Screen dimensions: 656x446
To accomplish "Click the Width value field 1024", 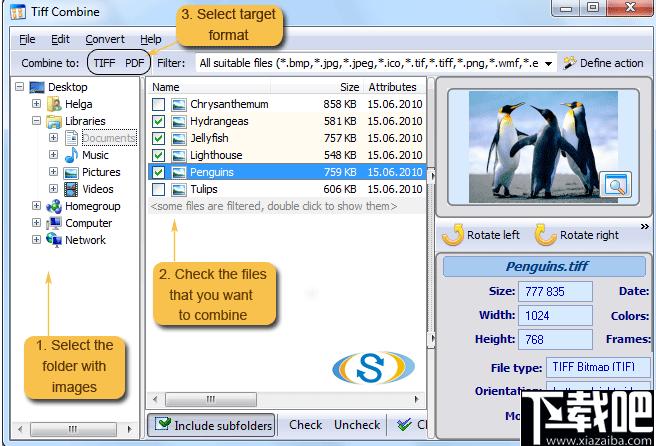I will 555,315.
